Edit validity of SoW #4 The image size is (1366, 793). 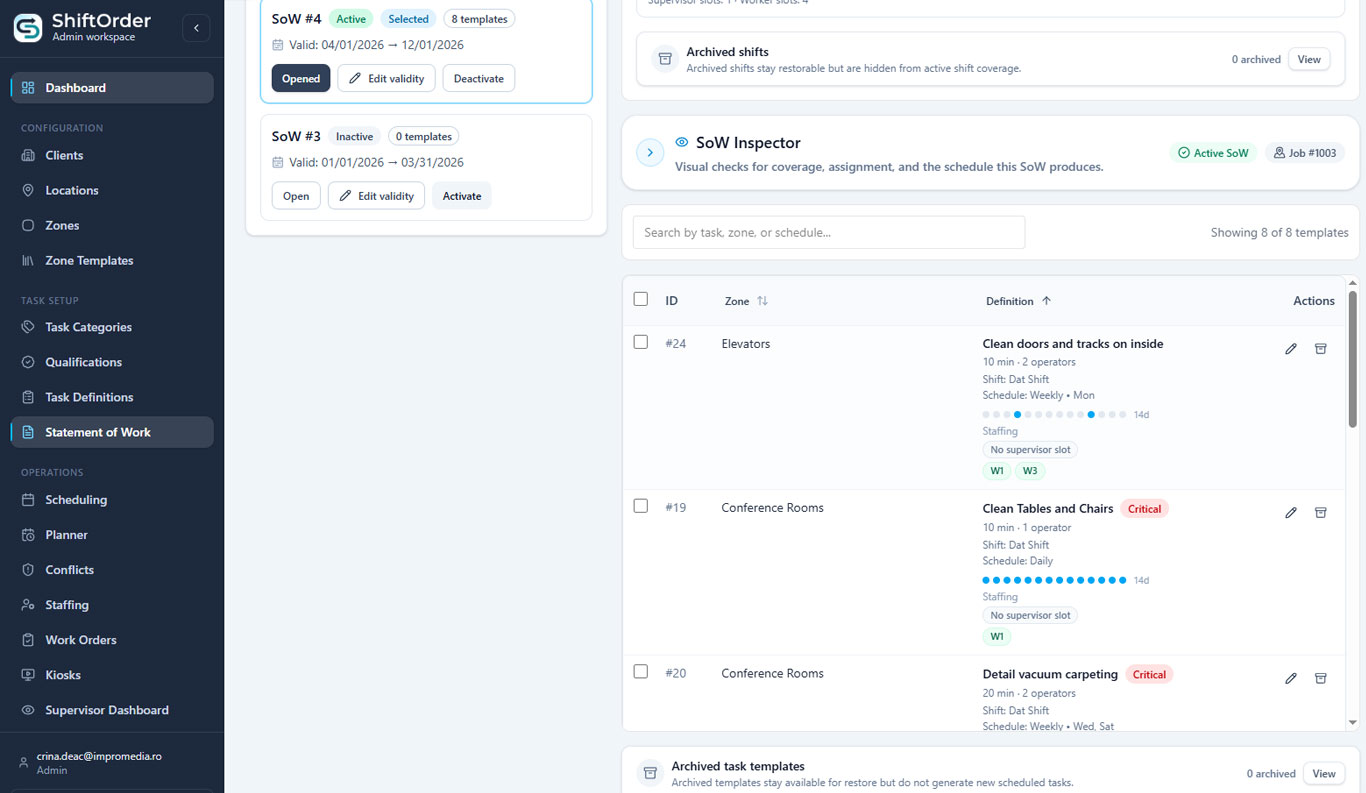pos(386,78)
